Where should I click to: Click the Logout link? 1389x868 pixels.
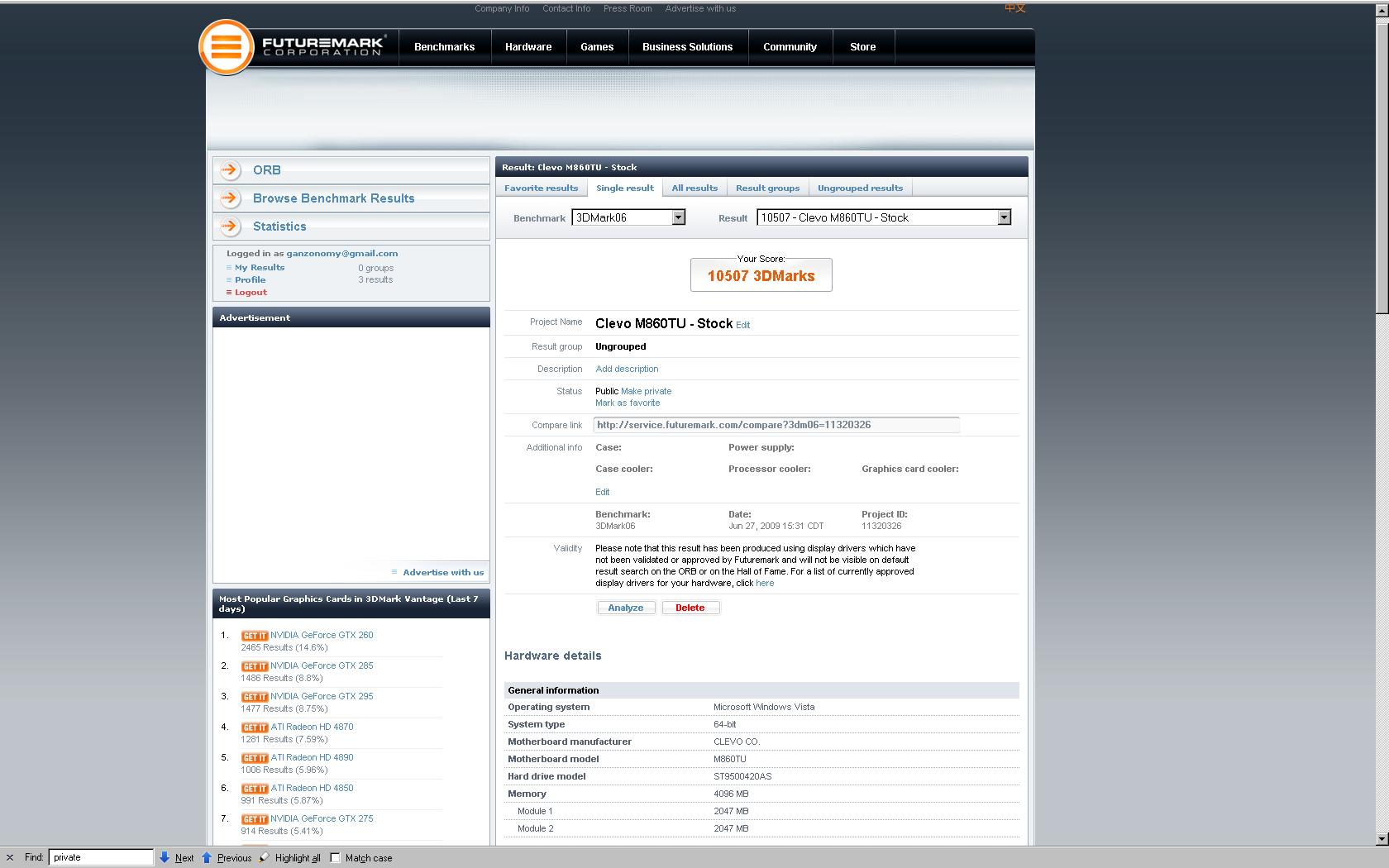point(251,293)
